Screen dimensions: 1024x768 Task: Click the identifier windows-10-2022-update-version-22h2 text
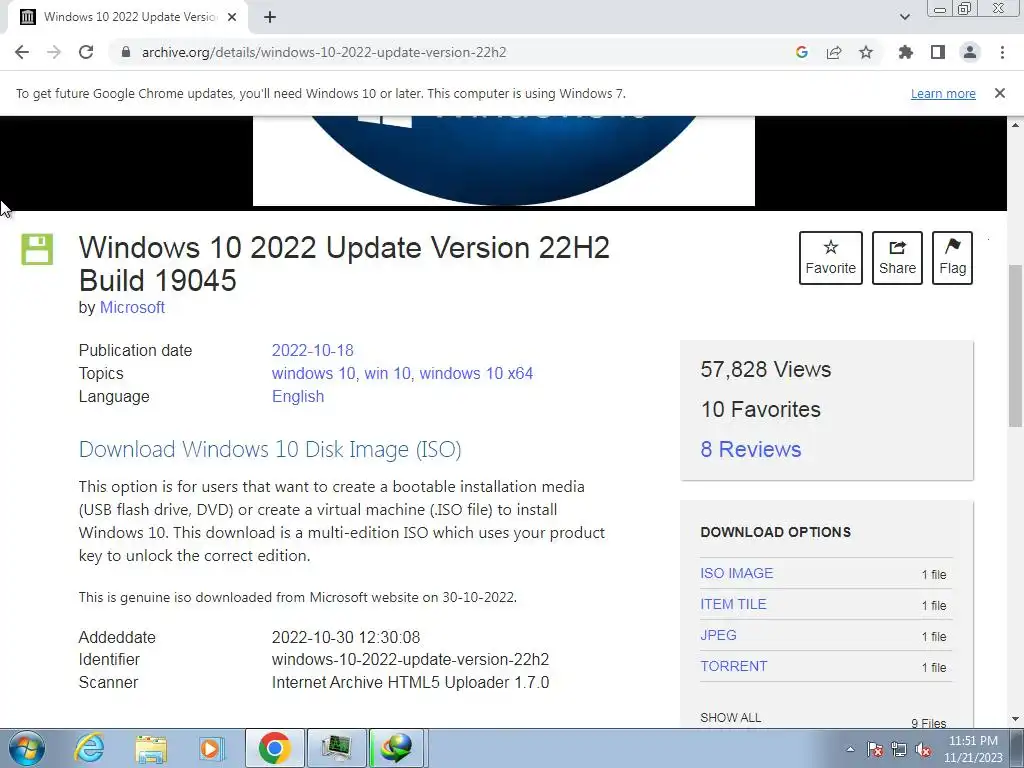pos(410,660)
